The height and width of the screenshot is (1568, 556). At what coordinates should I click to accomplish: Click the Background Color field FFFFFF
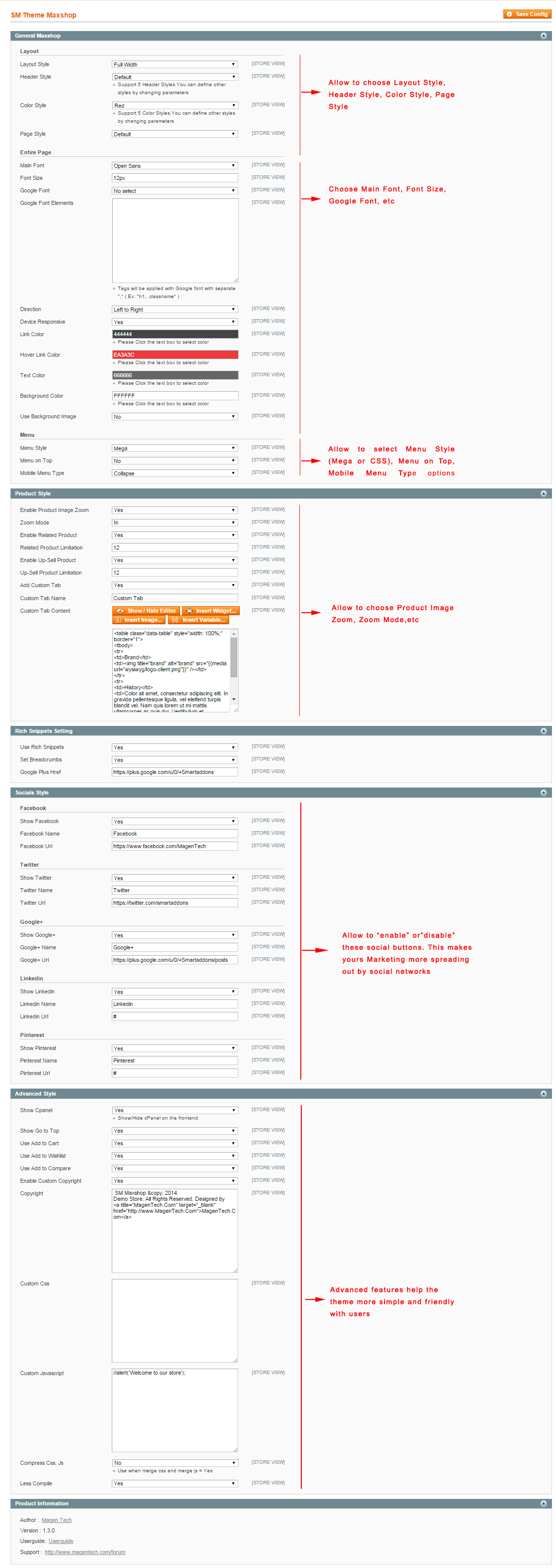(x=175, y=396)
